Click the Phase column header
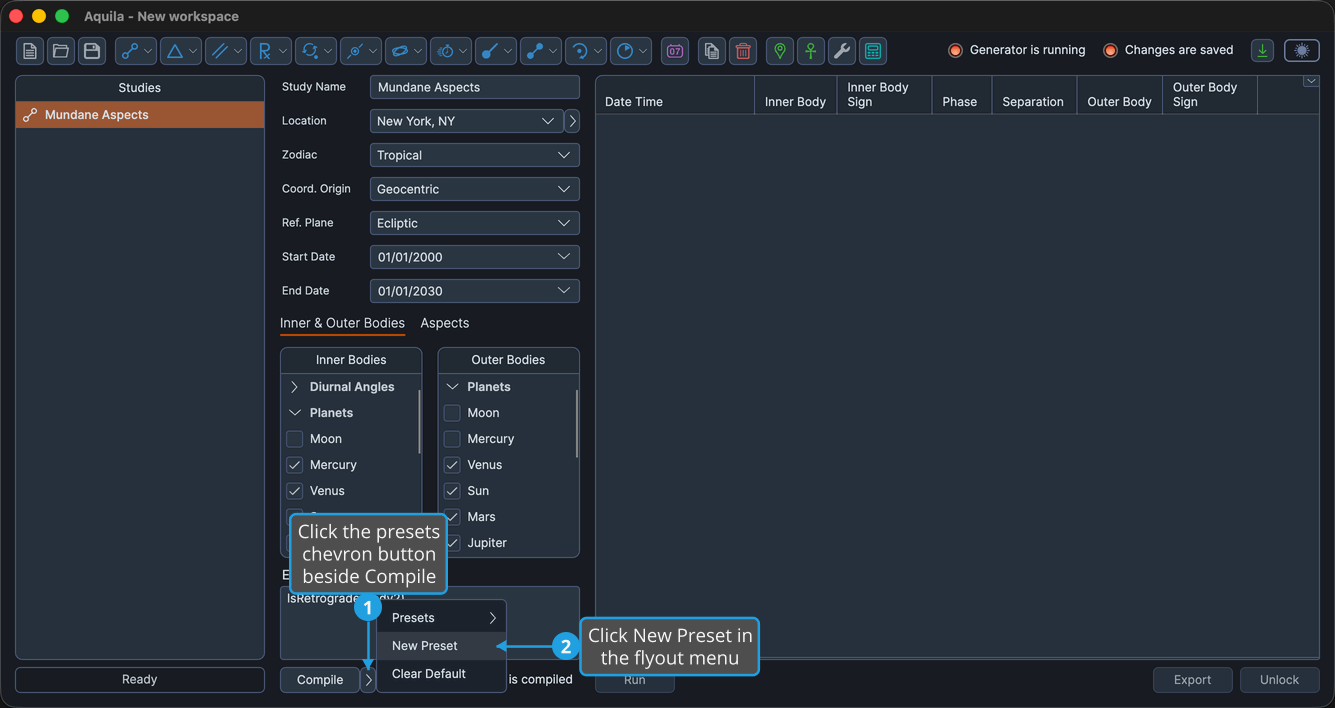The width and height of the screenshot is (1335, 708). (961, 95)
